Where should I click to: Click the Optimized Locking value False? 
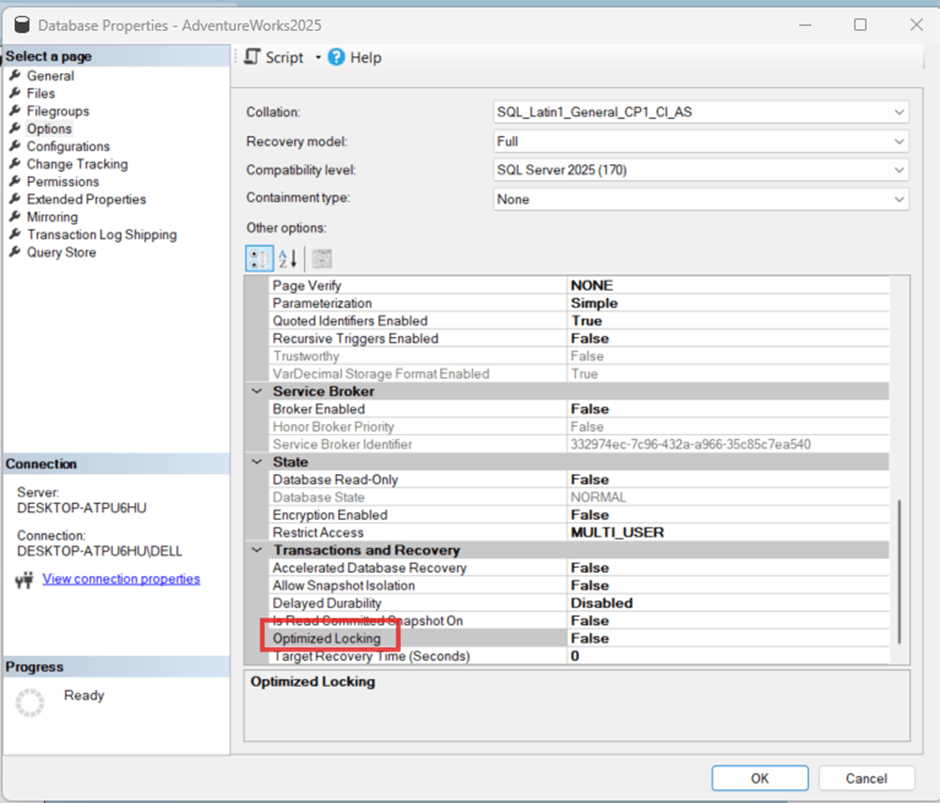(x=590, y=638)
